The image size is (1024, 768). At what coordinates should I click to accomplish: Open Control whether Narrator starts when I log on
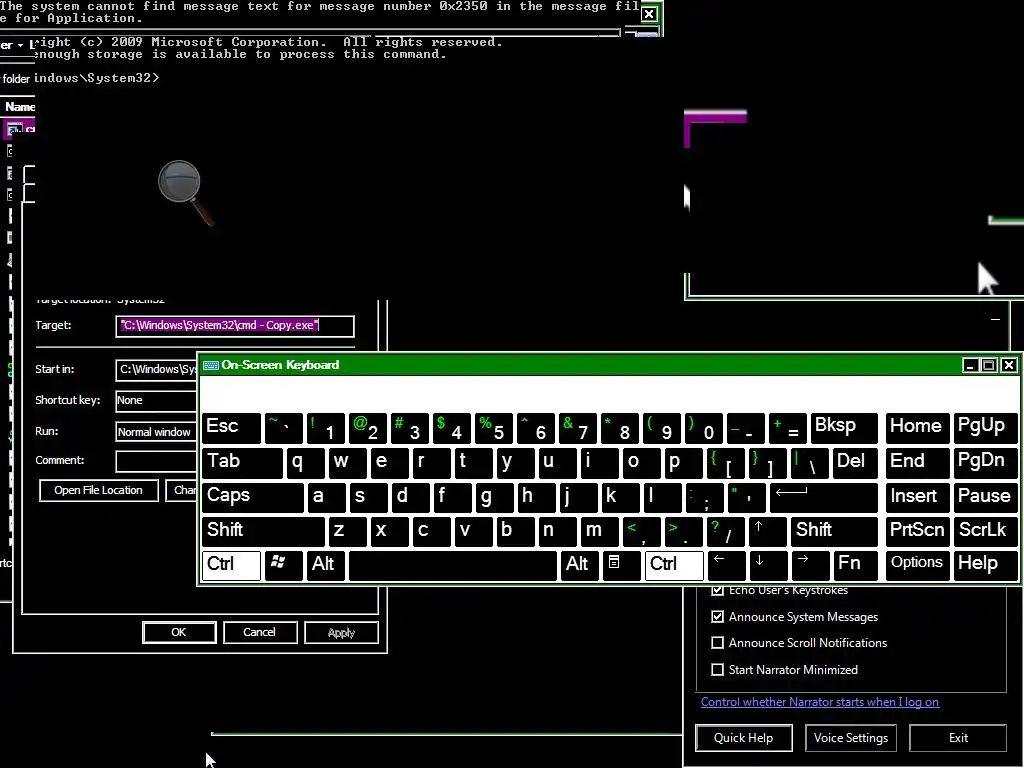820,702
